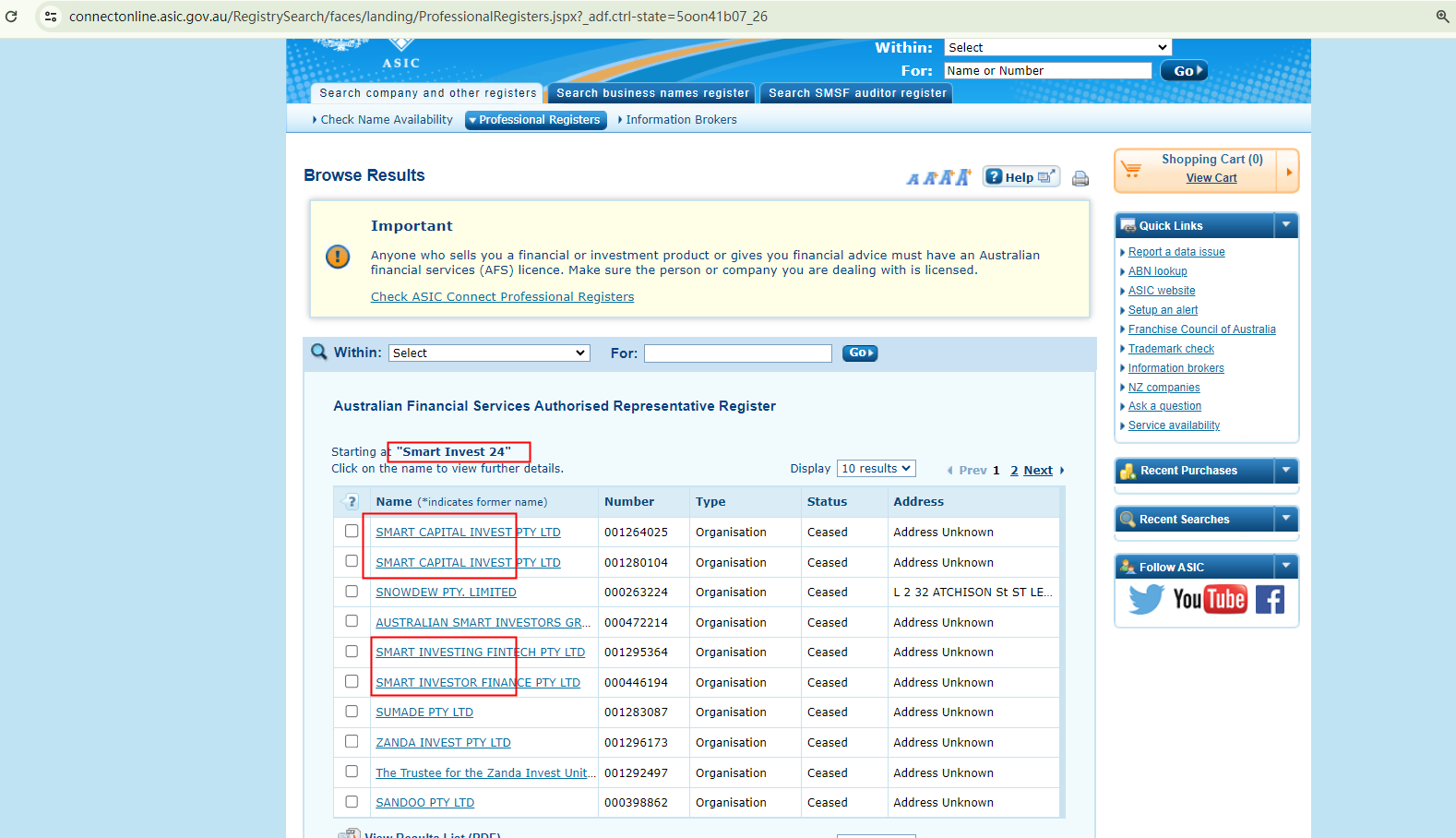The width and height of the screenshot is (1456, 838).
Task: Tick the checkbox for SNOWDEW PTY. LIMITED
Action: [x=352, y=592]
